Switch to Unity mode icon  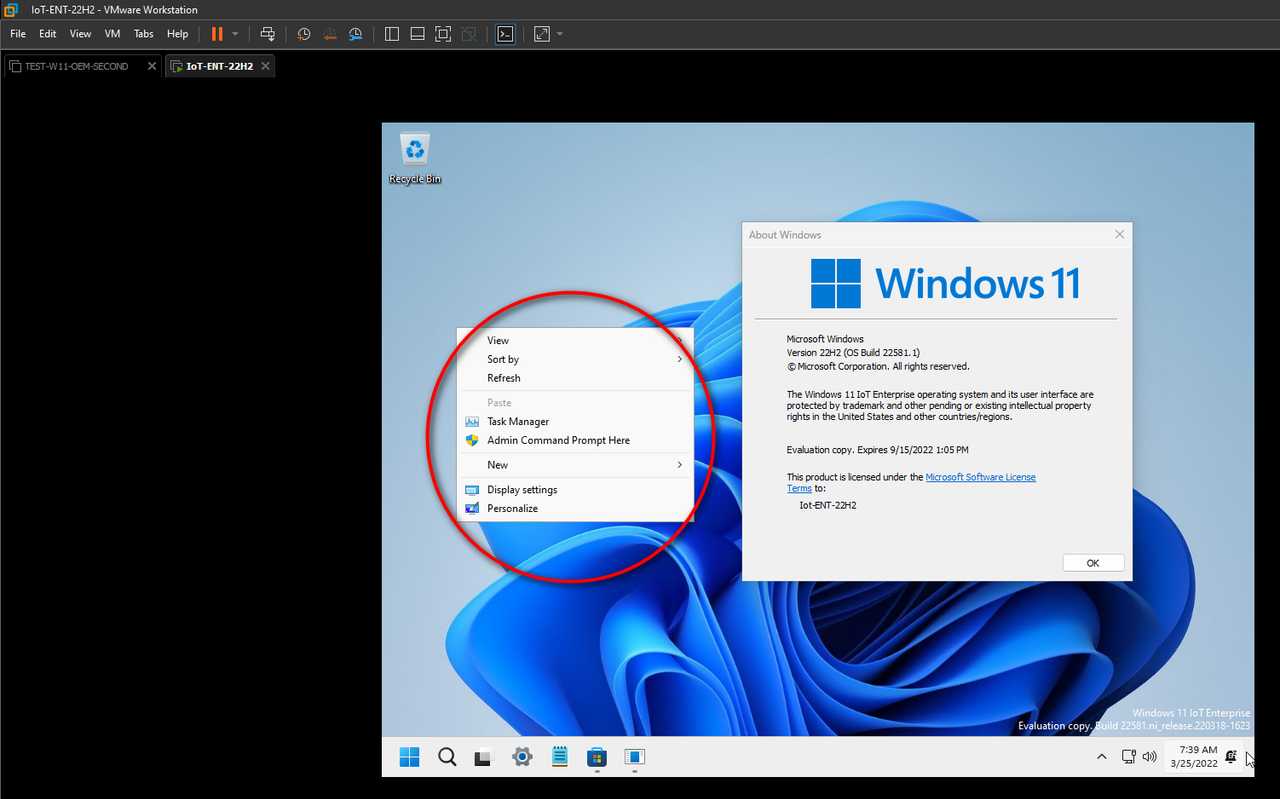(x=469, y=34)
